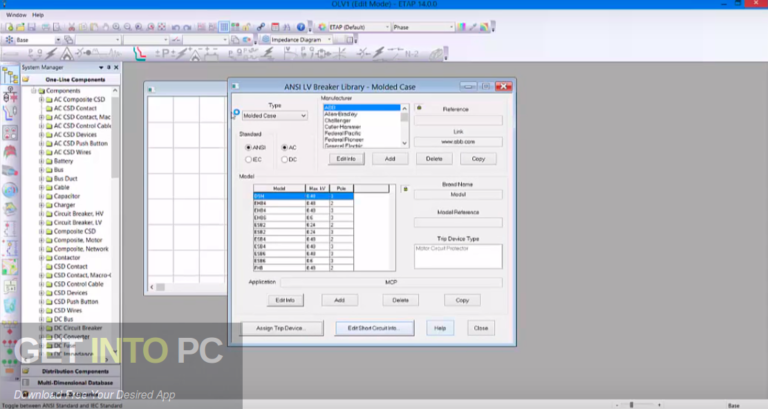Expand the Battery tree node
The width and height of the screenshot is (768, 409).
coord(42,161)
